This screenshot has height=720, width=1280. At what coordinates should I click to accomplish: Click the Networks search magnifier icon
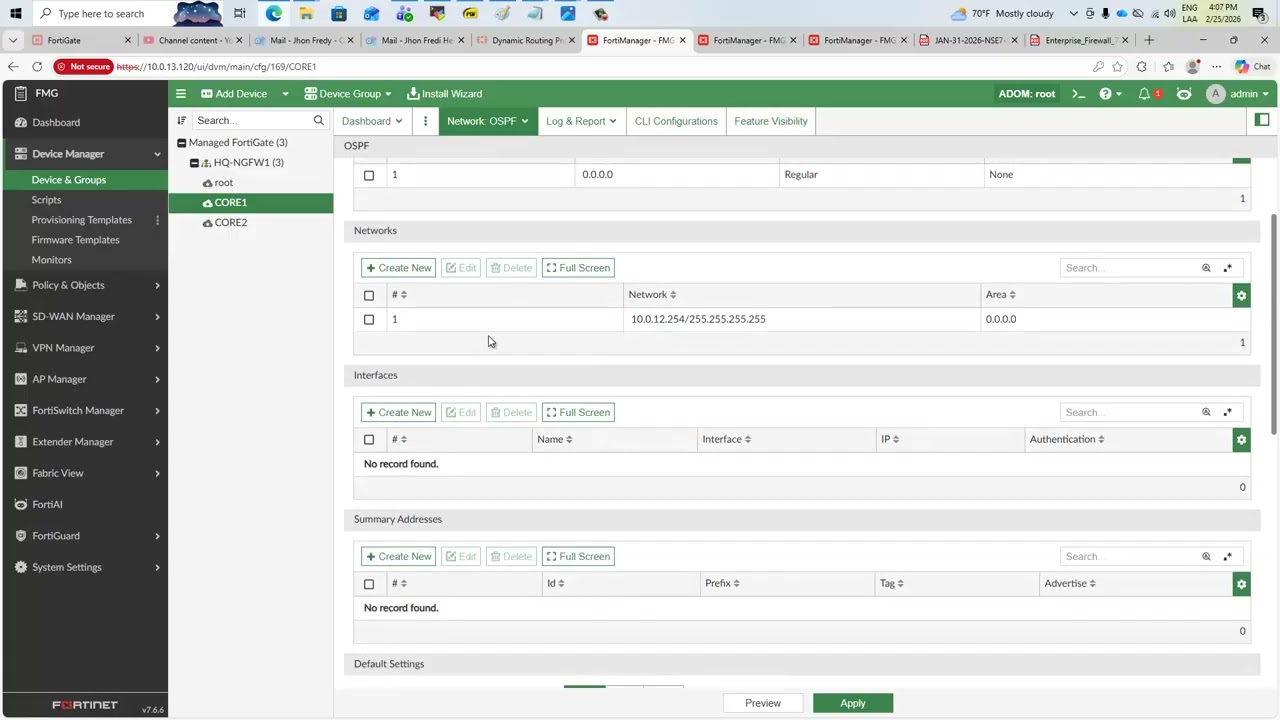1206,268
